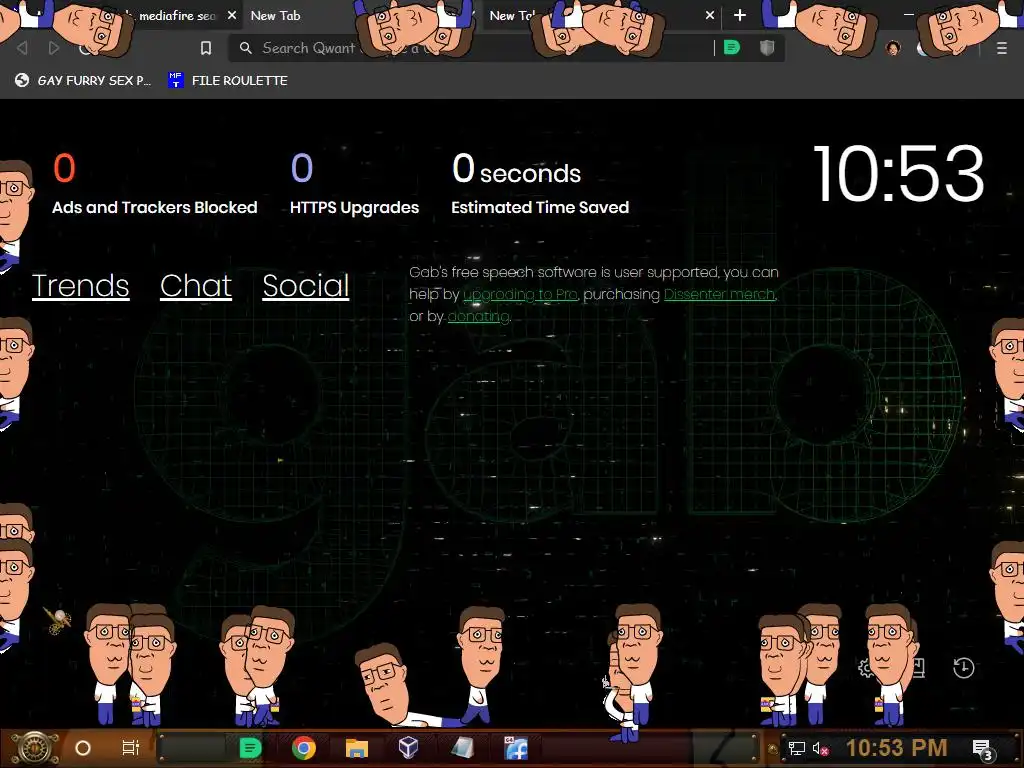This screenshot has height=768, width=1024.
Task: Open the history clock icon at page bottom
Action: pyautogui.click(x=963, y=668)
